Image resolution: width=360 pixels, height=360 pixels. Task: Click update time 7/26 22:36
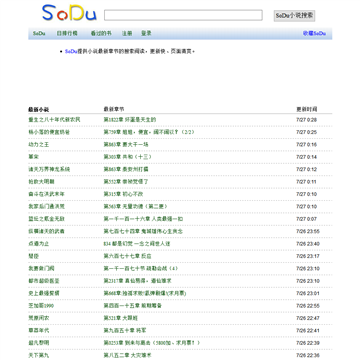pyautogui.click(x=308, y=355)
